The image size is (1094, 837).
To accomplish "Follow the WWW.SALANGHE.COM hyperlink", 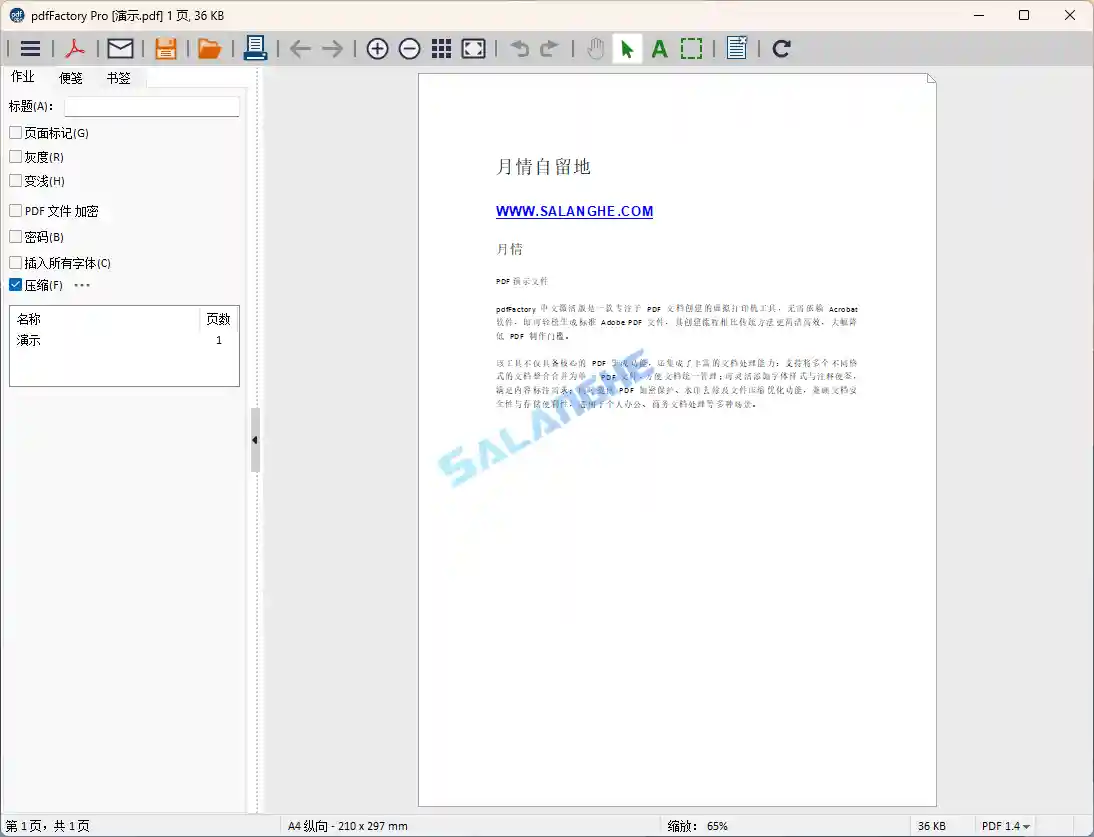I will [x=574, y=211].
